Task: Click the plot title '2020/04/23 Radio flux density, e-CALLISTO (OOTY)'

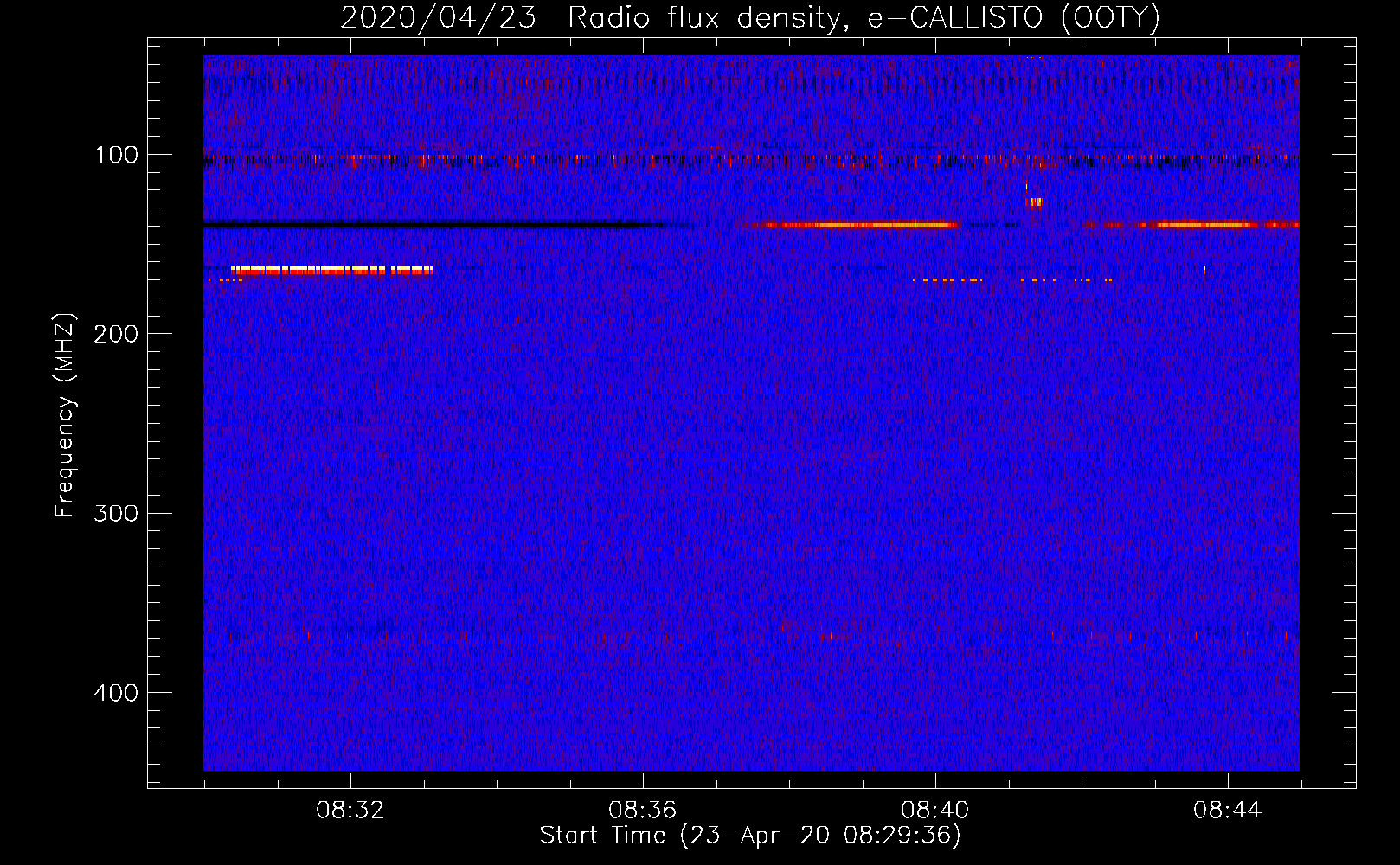Action: click(x=750, y=17)
